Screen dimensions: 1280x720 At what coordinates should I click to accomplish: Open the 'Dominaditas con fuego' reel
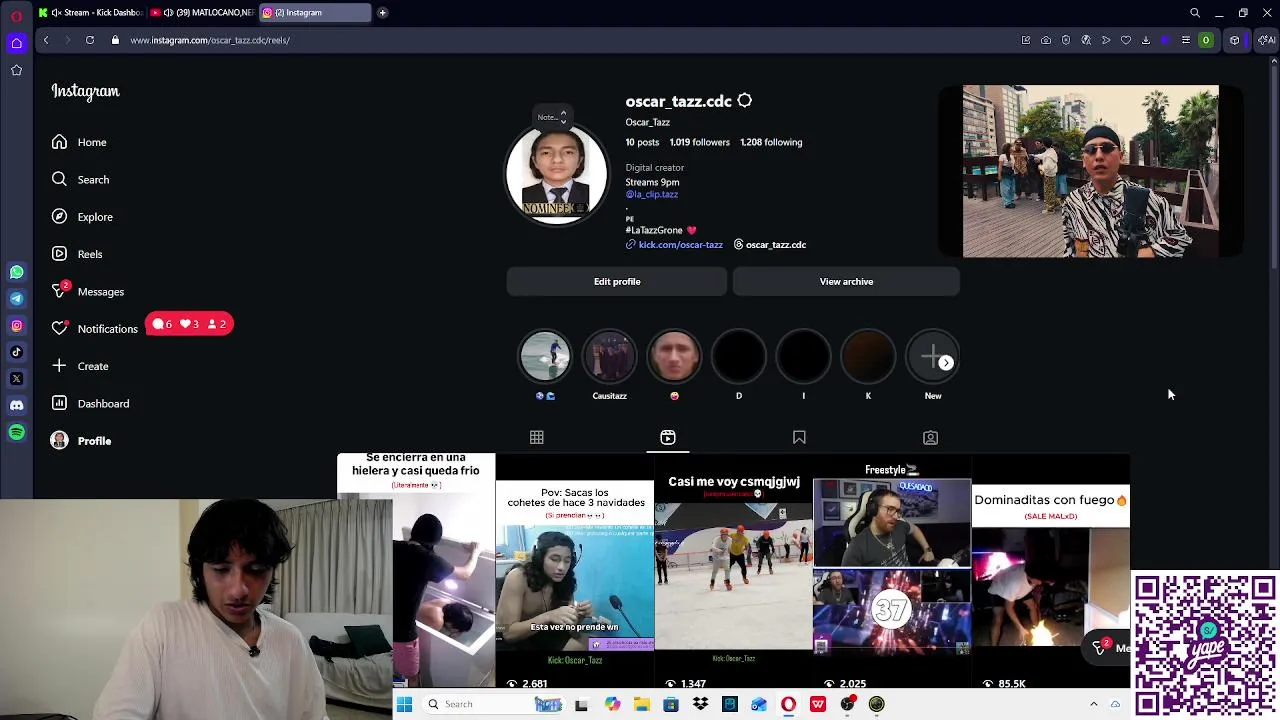pyautogui.click(x=1051, y=570)
